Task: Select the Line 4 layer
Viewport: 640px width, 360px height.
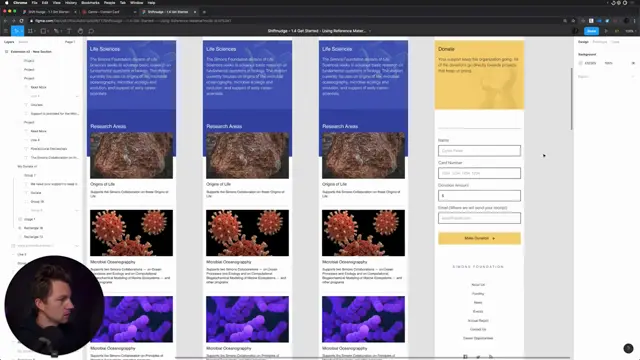Action: click(x=35, y=140)
